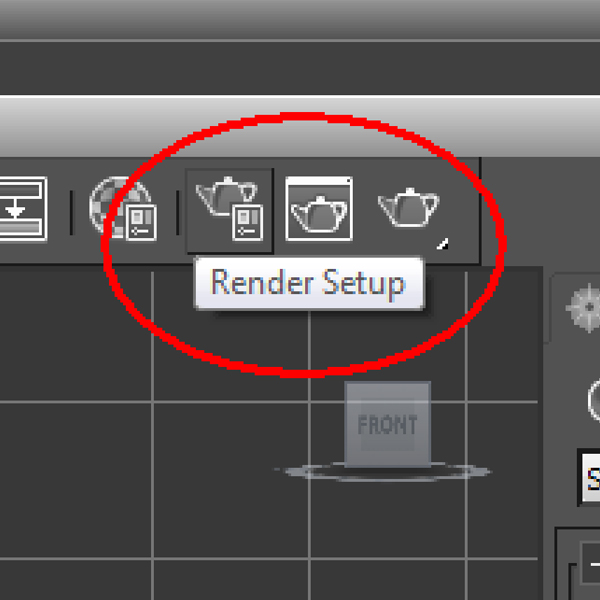
Task: Click the left edge of the ViewCube
Action: (x=348, y=424)
